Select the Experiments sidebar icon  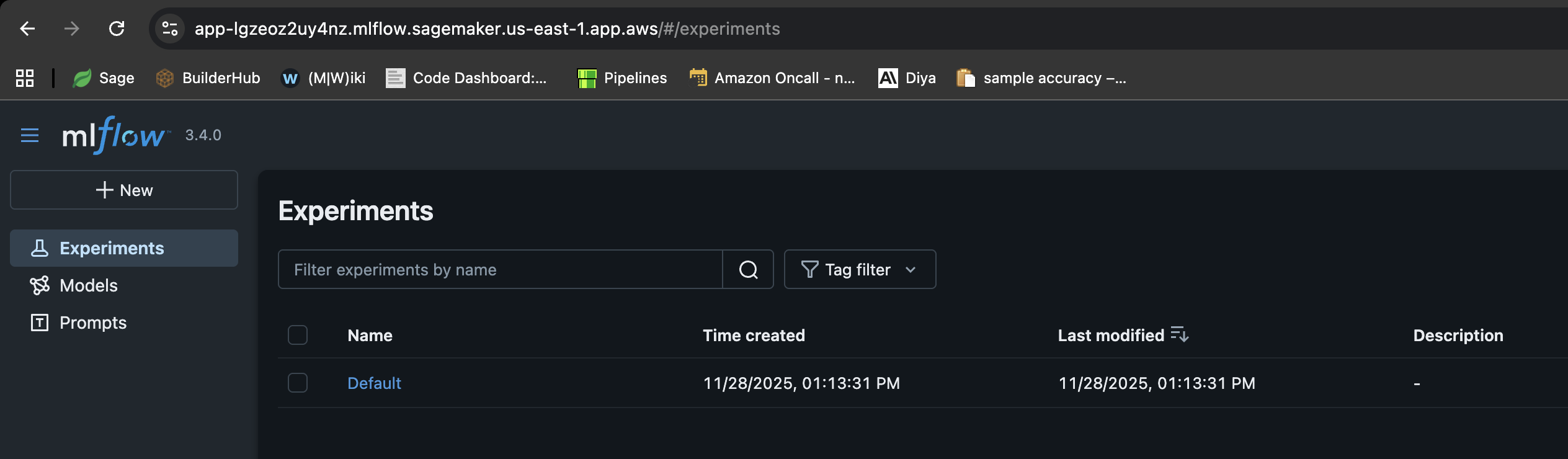40,247
